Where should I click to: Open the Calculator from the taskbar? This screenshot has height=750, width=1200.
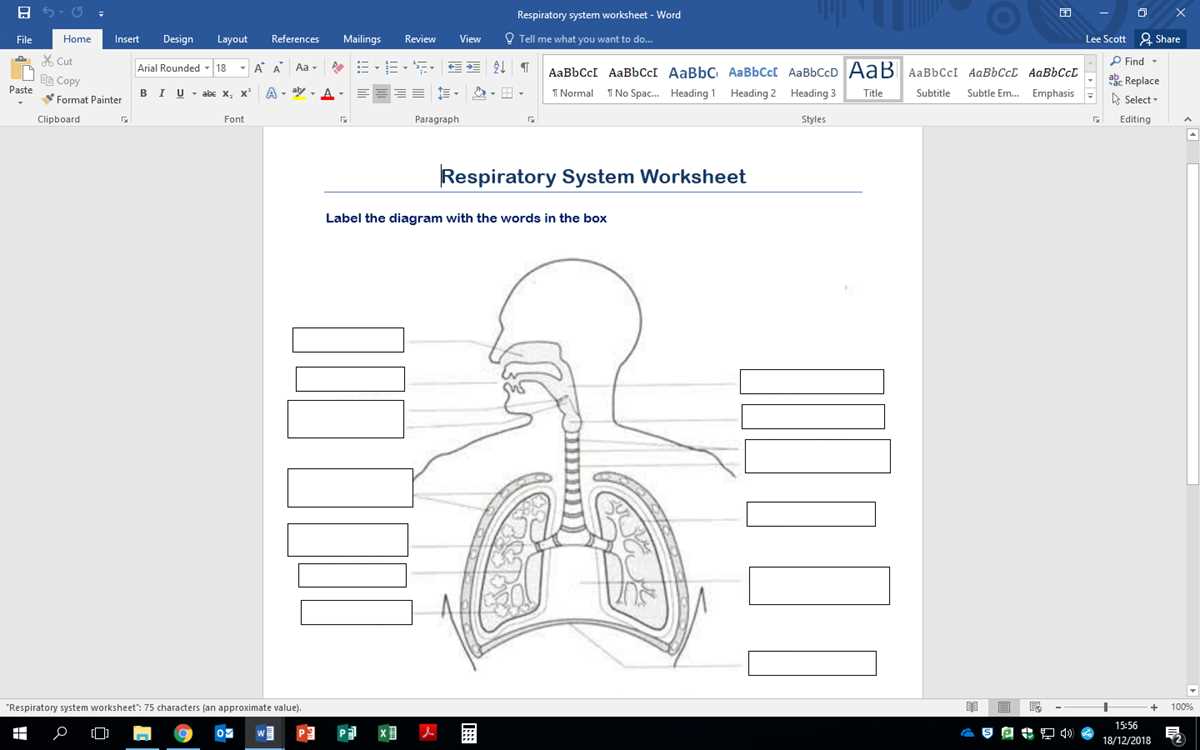(468, 733)
